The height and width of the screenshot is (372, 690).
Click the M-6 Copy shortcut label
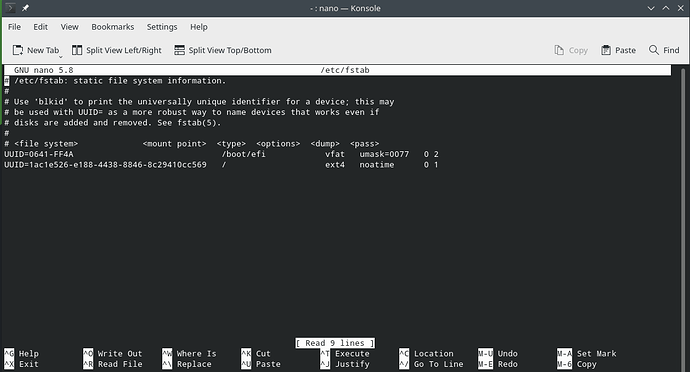pos(577,364)
